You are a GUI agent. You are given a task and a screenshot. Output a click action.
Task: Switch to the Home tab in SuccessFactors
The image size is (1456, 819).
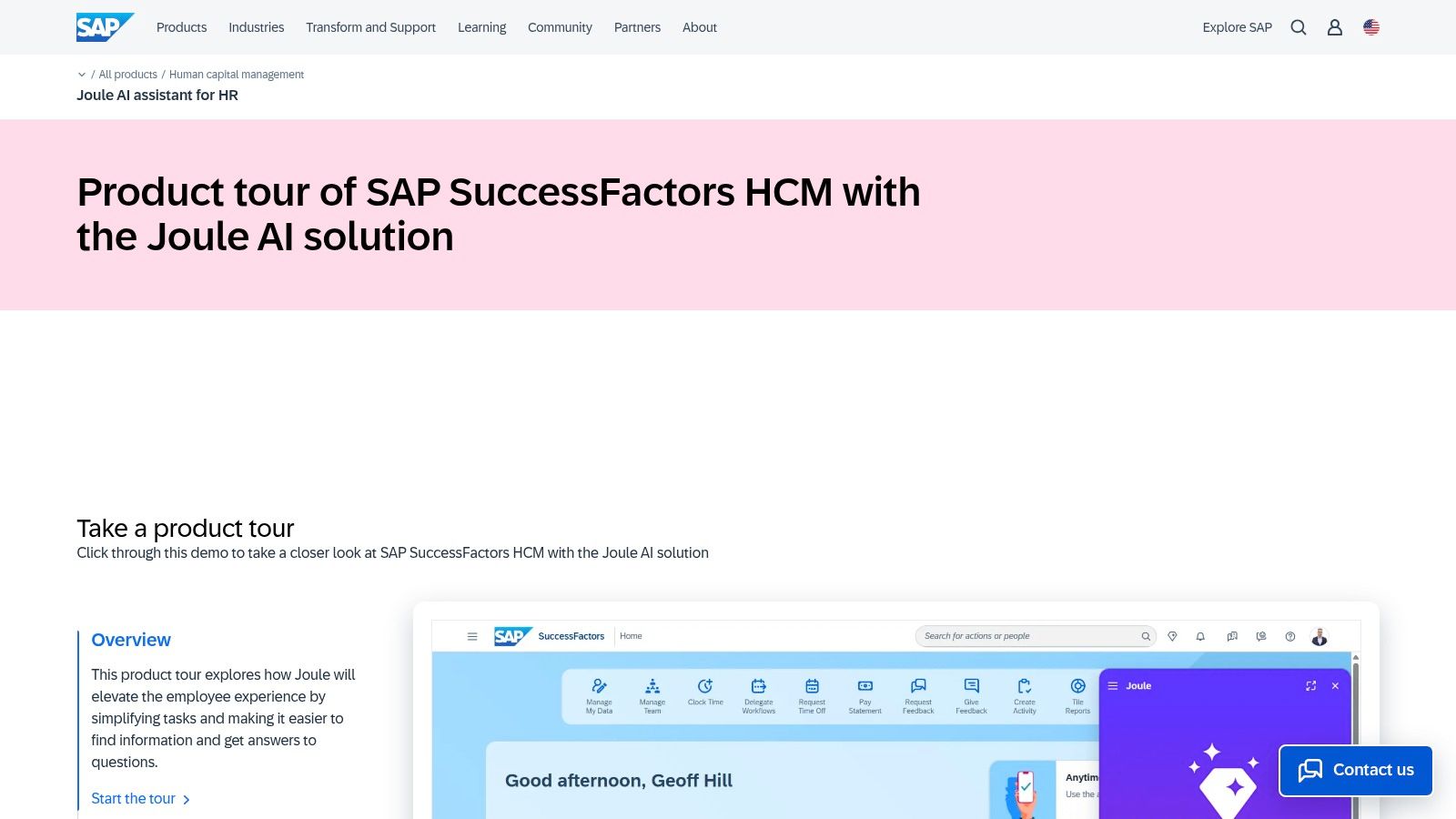tap(631, 636)
